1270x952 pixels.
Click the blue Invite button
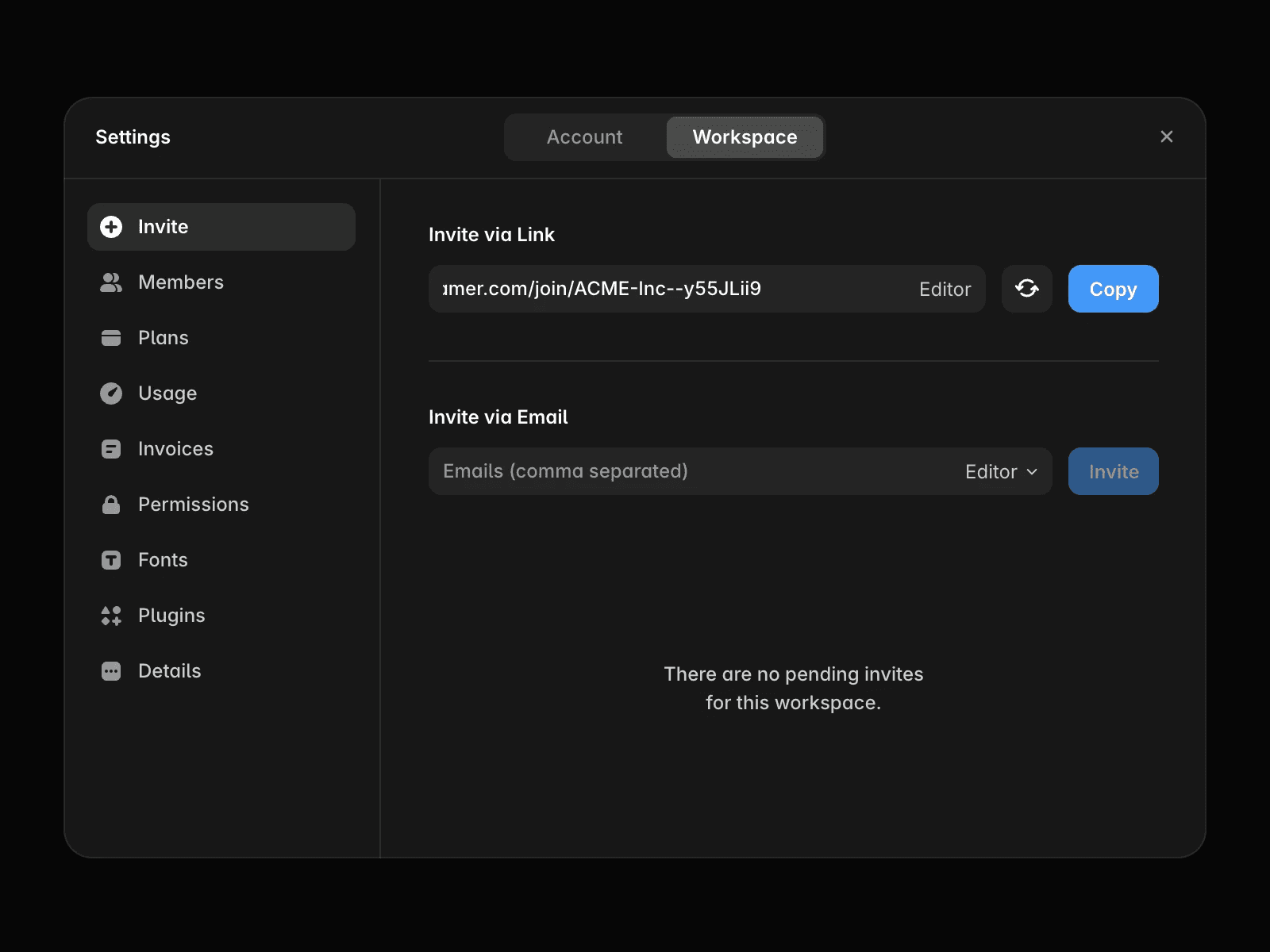(x=1114, y=471)
